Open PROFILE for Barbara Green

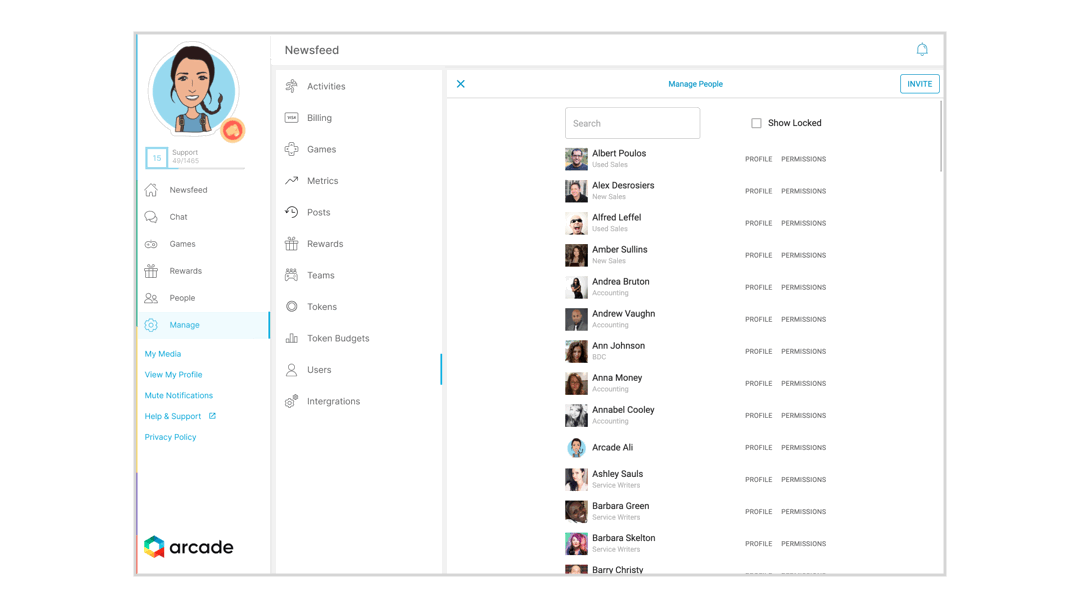click(x=758, y=512)
